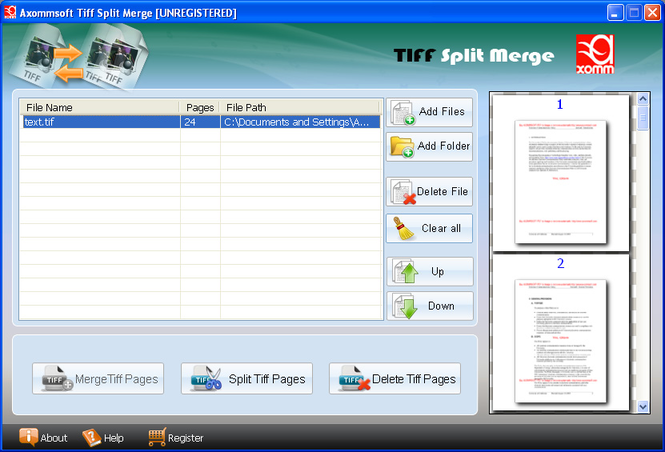Open Split Tiff Pages
Screen dimensions: 665x452
247,379
